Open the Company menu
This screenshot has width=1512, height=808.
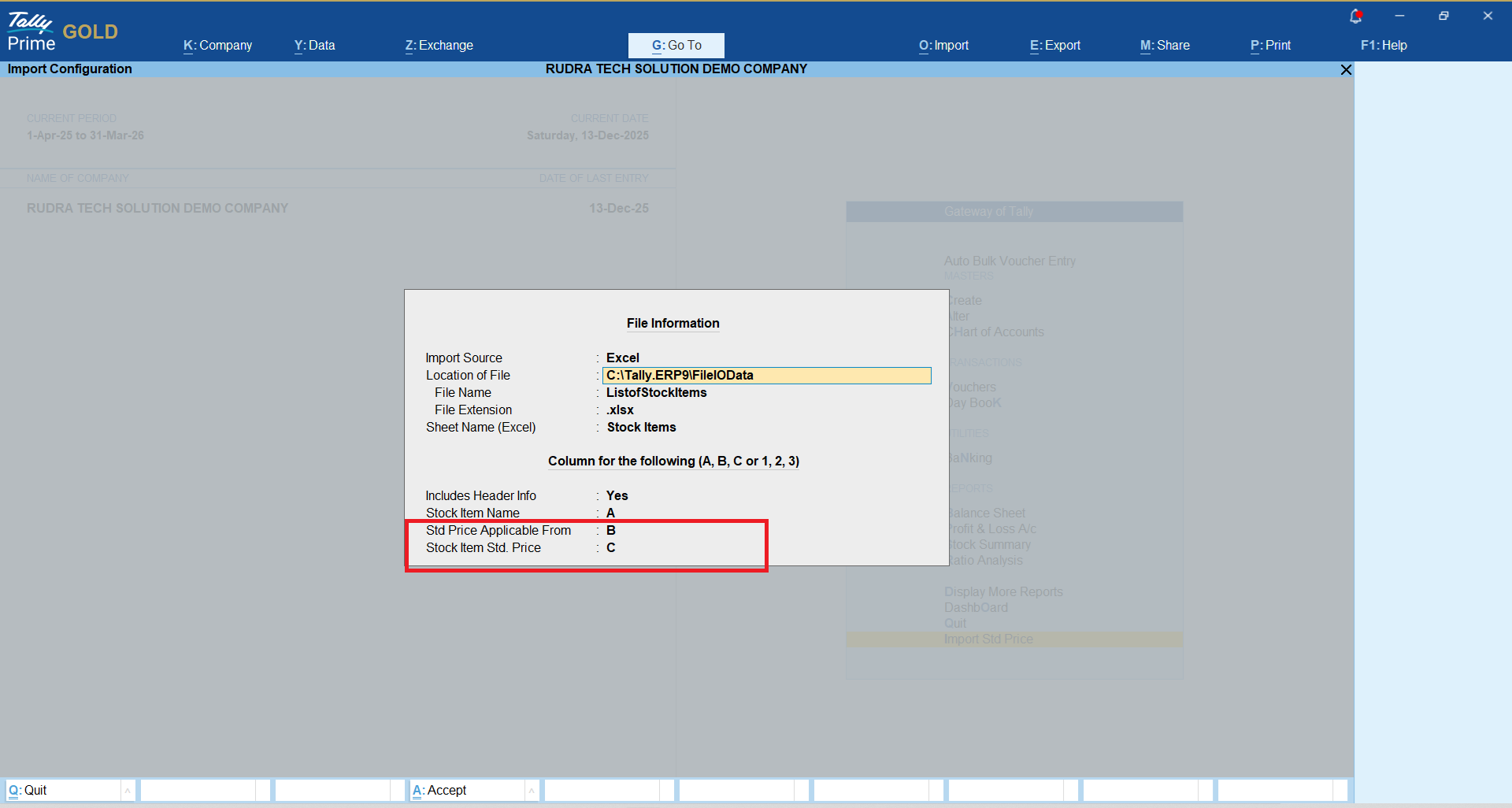click(217, 46)
